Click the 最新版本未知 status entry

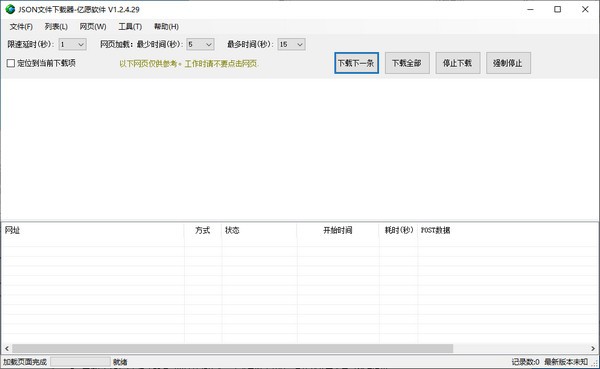566,362
